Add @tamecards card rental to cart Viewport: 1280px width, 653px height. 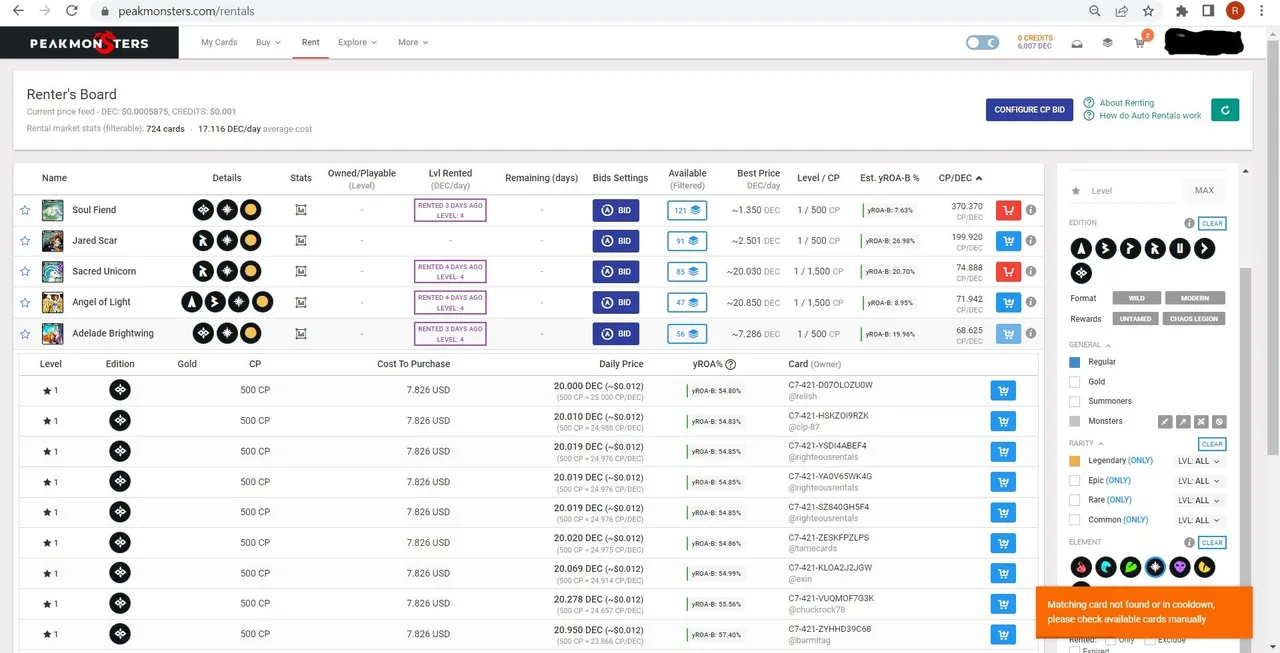pos(1002,543)
